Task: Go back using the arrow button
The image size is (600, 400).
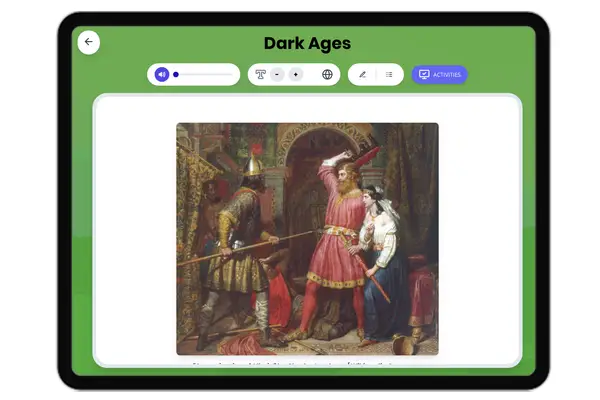Action: [x=88, y=42]
